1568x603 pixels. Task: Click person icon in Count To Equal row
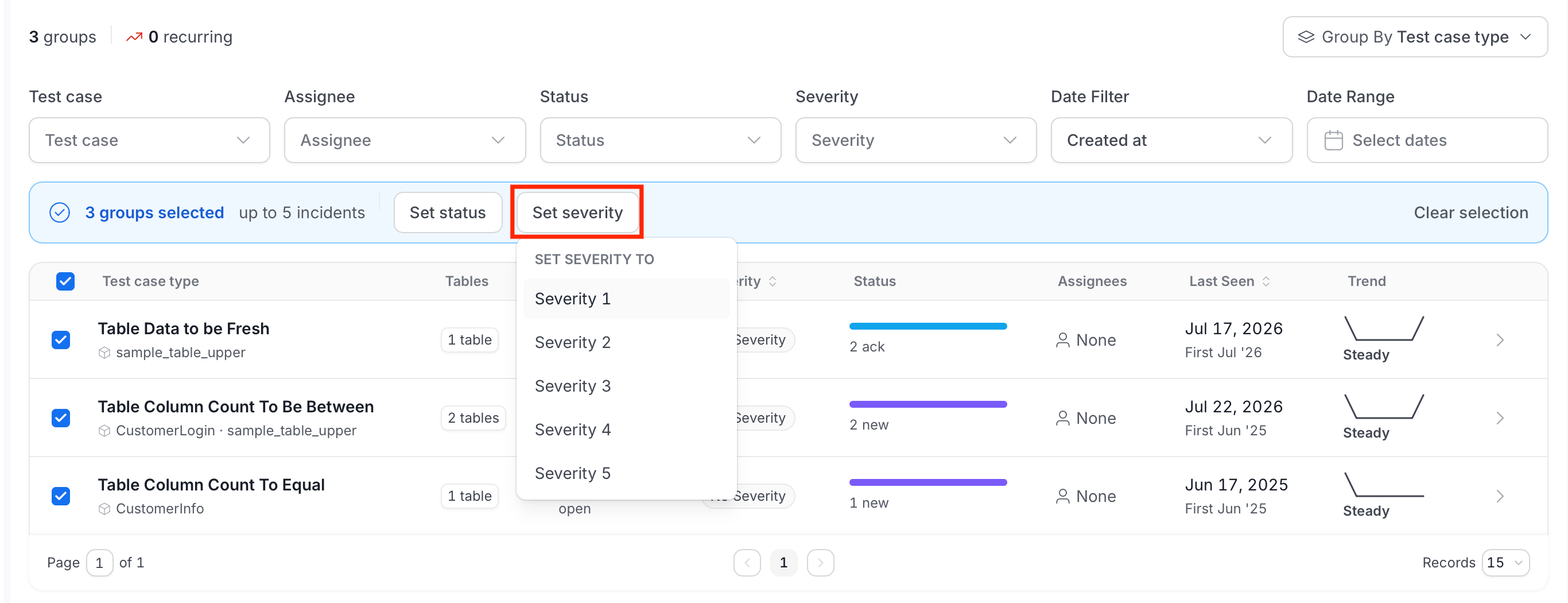click(x=1063, y=496)
